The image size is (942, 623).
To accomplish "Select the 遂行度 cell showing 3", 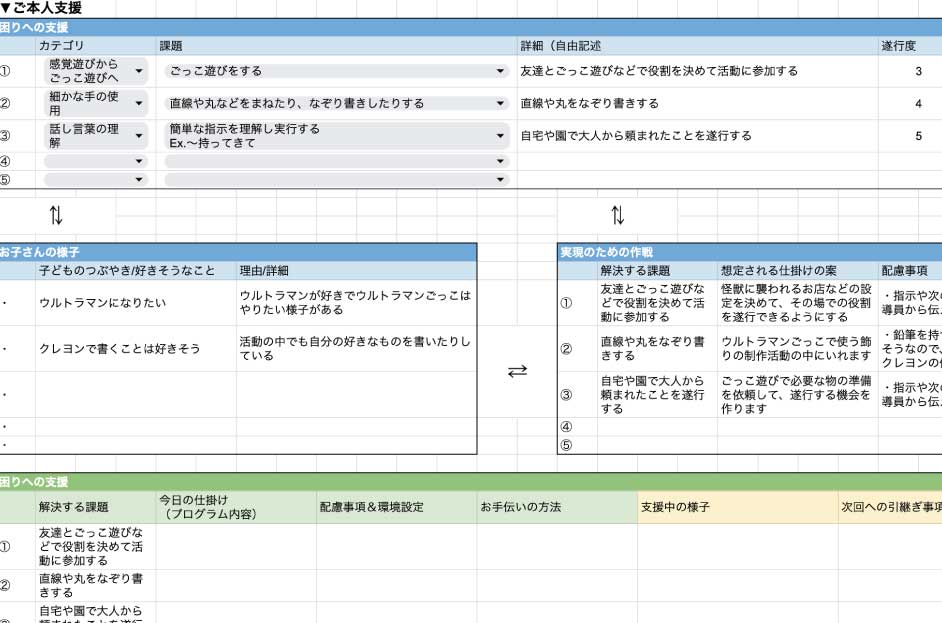I will pos(917,72).
